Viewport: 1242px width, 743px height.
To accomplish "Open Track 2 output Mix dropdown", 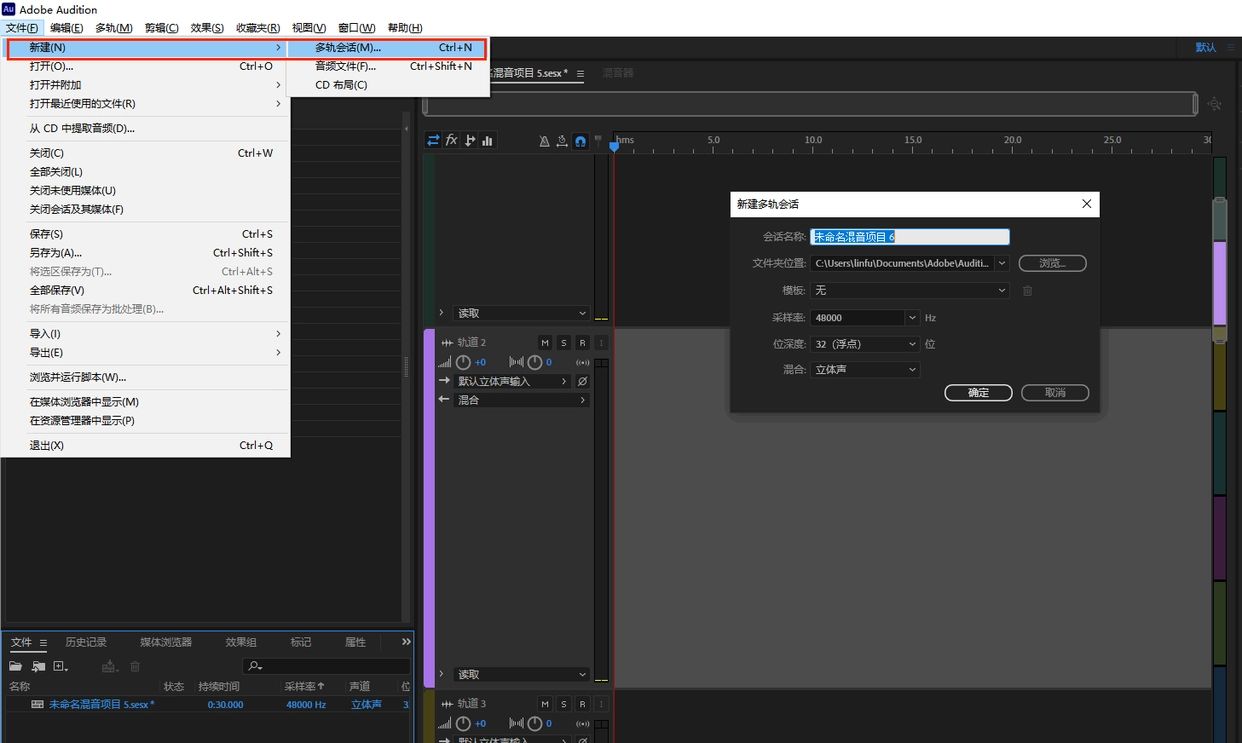I will [521, 400].
